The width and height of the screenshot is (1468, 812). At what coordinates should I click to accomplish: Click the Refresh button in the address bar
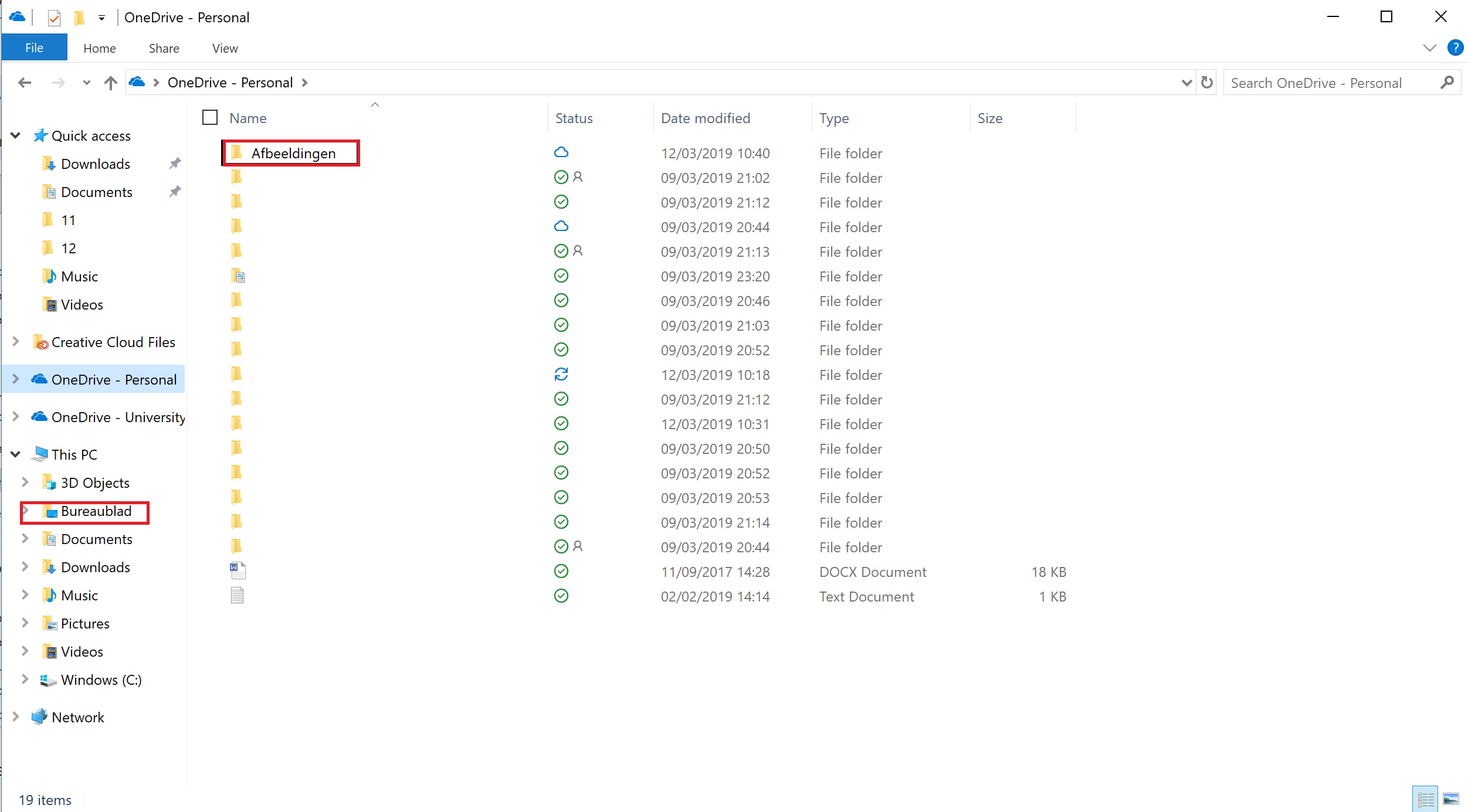1206,83
